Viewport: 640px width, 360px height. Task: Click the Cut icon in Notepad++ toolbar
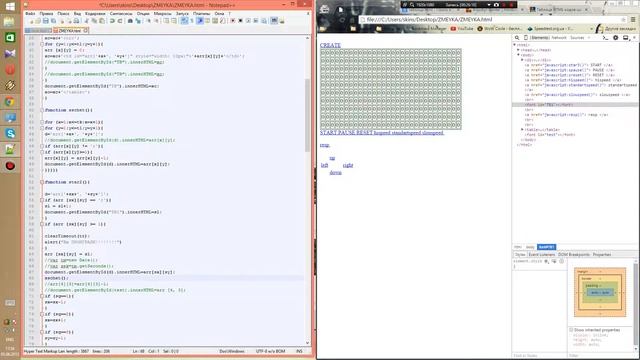pyautogui.click(x=87, y=21)
